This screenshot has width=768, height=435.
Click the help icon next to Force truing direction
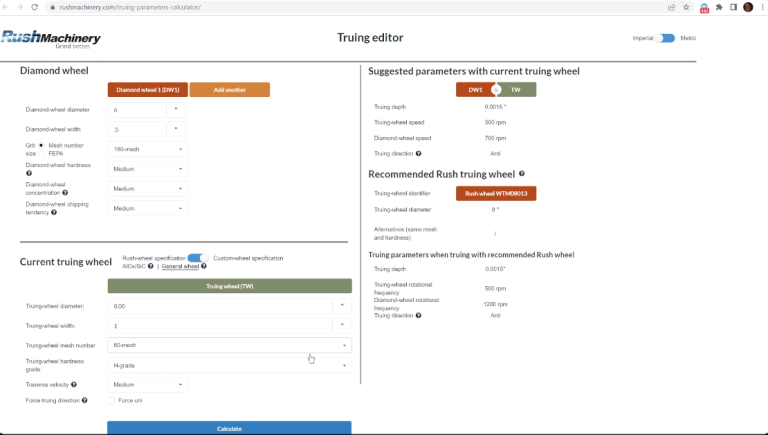tap(85, 400)
